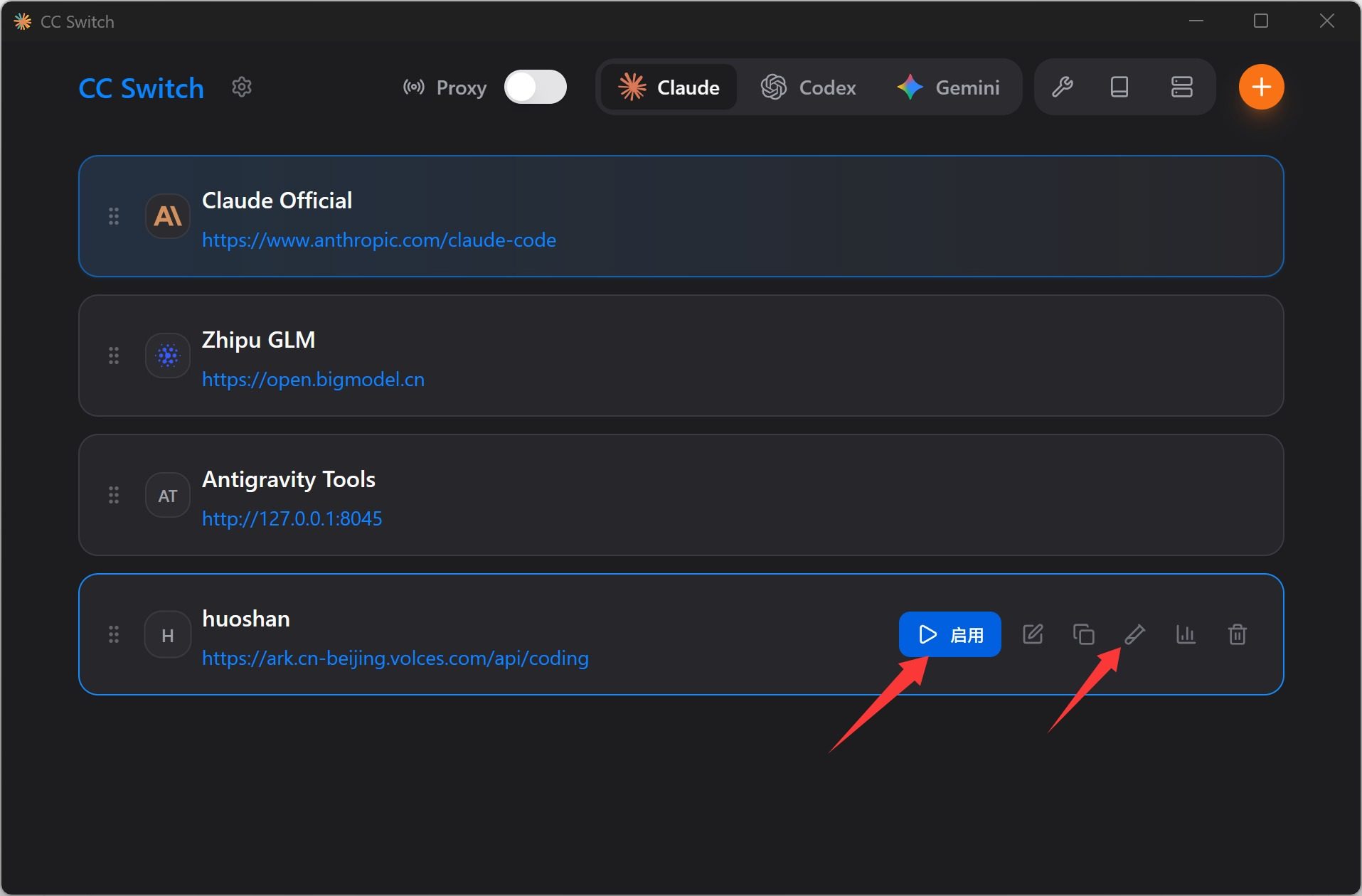Select the Claude tab
1362x896 pixels.
(x=669, y=87)
